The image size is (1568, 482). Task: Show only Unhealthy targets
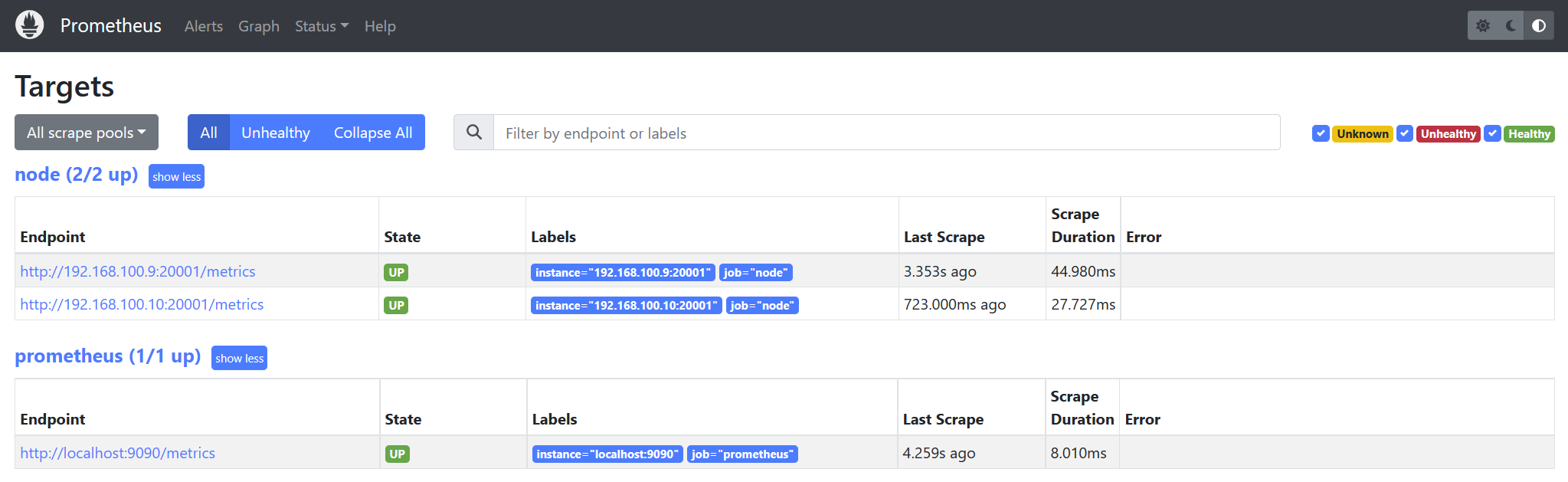tap(276, 133)
